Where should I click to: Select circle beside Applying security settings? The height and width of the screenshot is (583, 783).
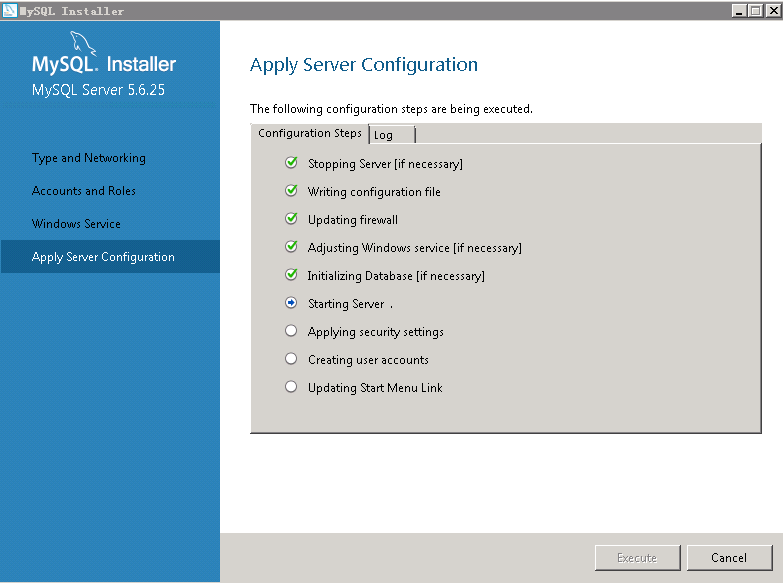pyautogui.click(x=291, y=331)
